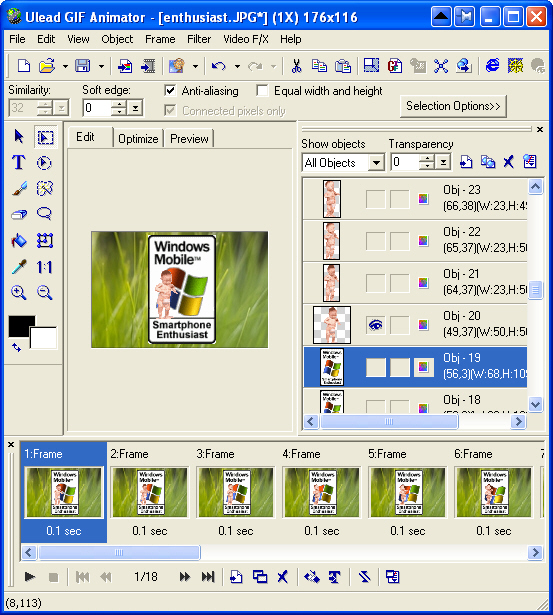The image size is (553, 615).
Task: Jump to last frame button
Action: (208, 577)
